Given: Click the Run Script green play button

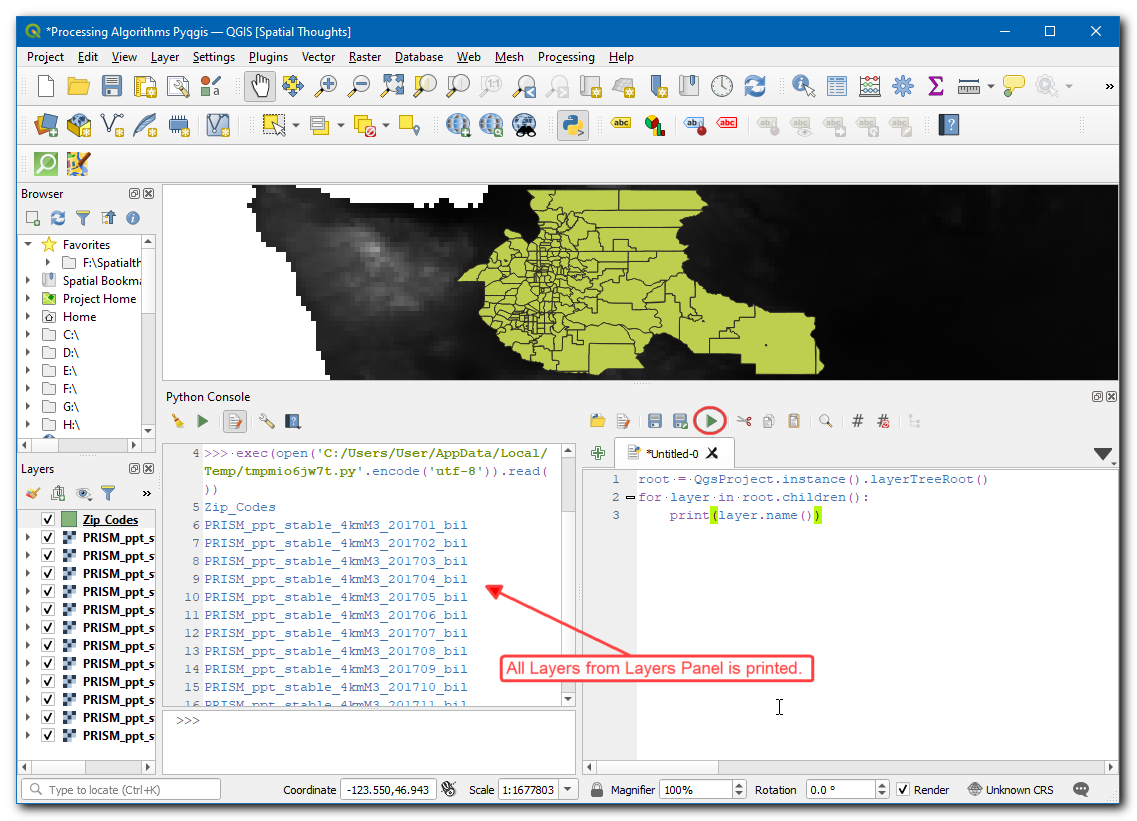Looking at the screenshot, I should (710, 421).
